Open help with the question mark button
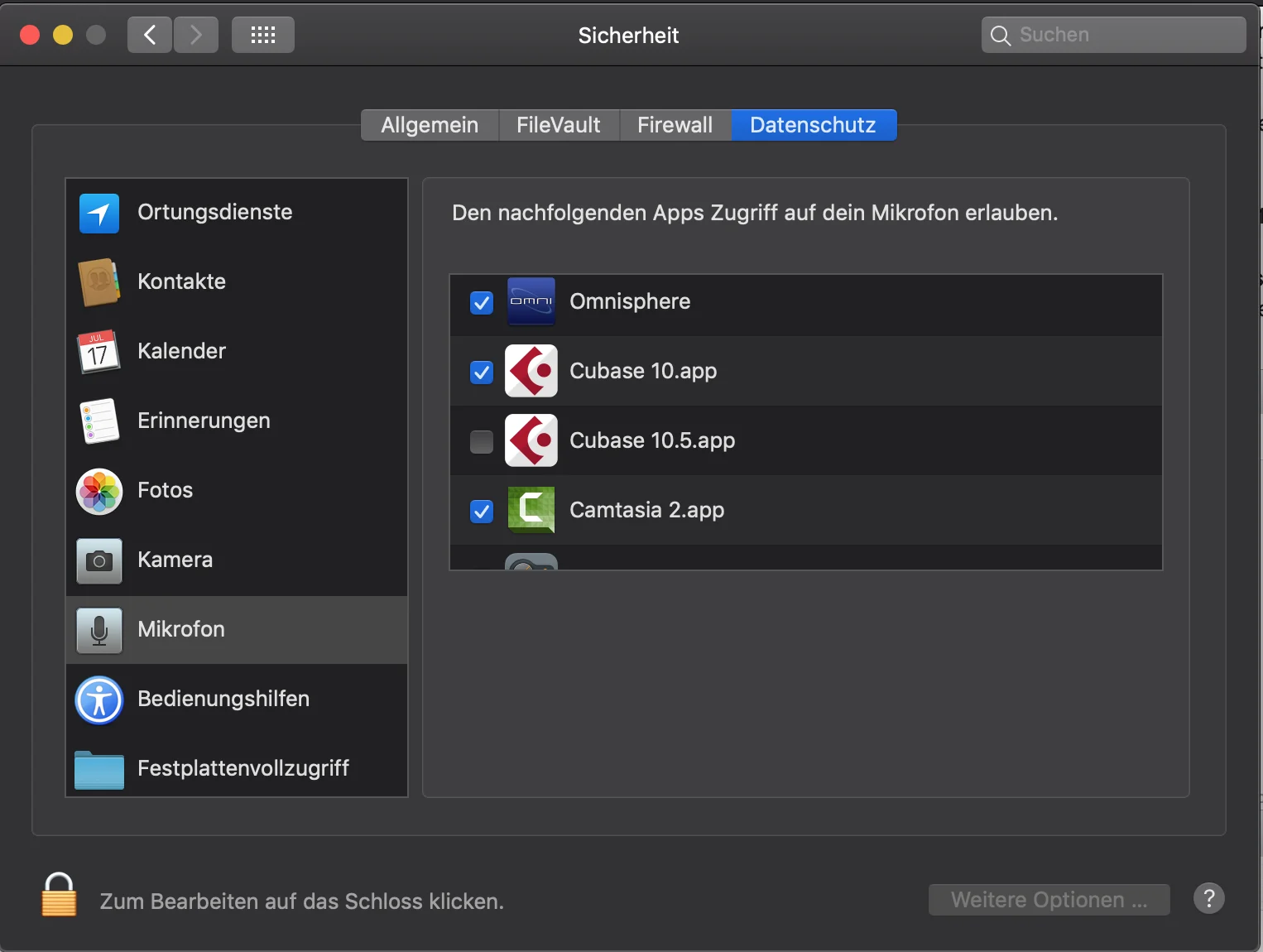Viewport: 1263px width, 952px height. pos(1209,898)
